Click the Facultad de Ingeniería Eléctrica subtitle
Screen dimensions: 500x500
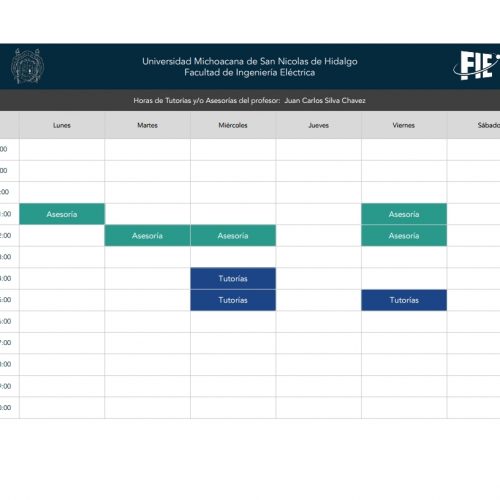click(250, 72)
